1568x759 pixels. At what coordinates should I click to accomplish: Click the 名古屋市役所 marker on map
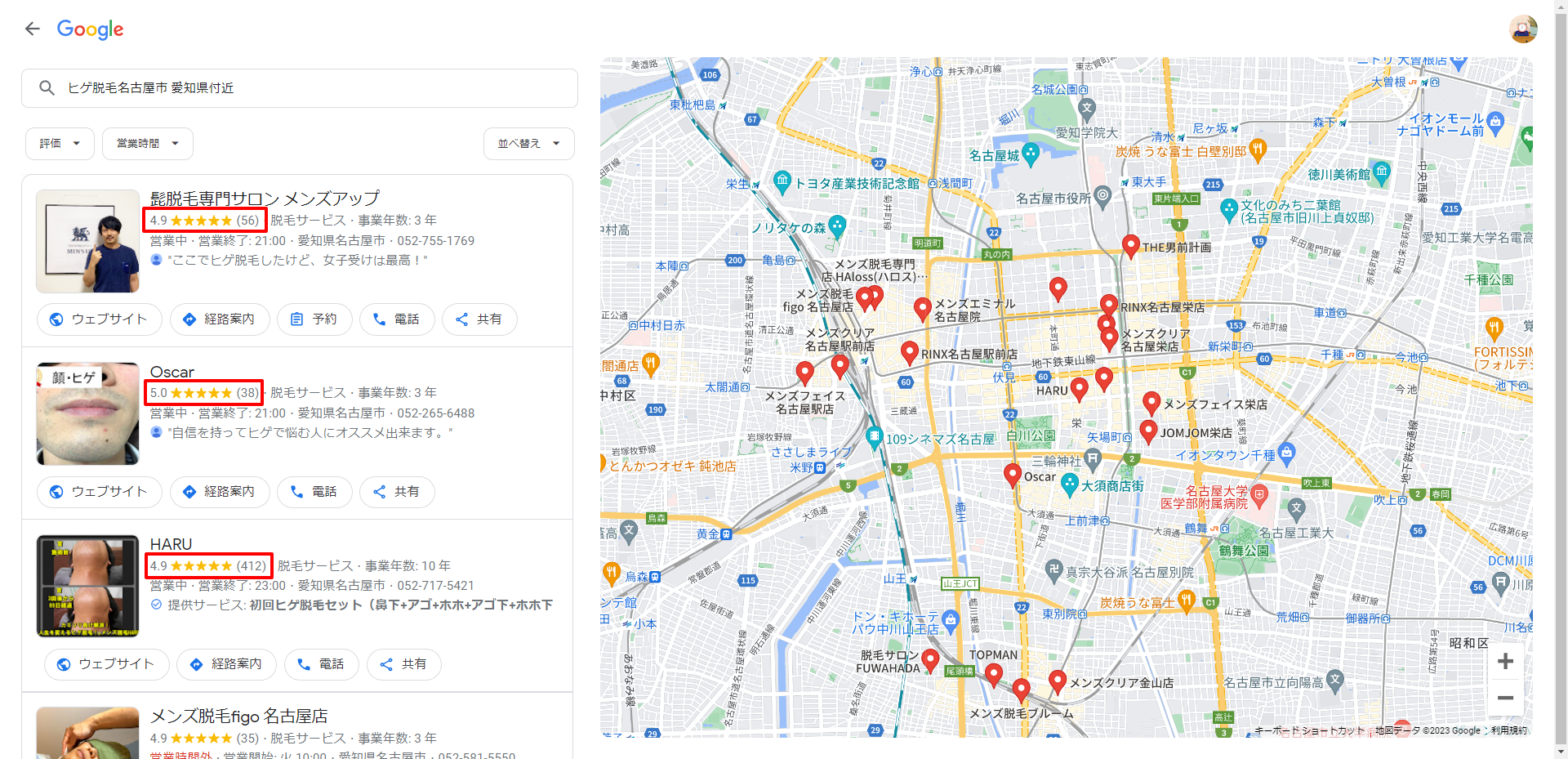[x=1103, y=195]
